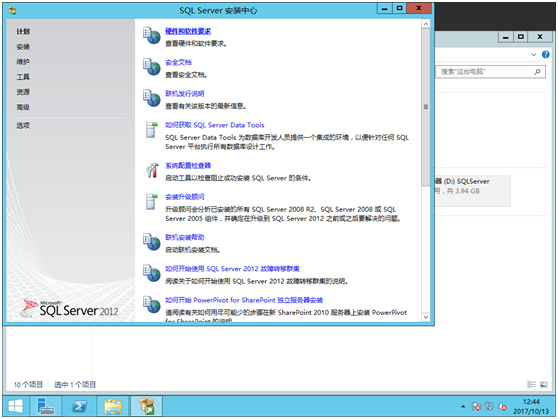
Task: Click the scroll up arrow in setup center
Action: 426,24
